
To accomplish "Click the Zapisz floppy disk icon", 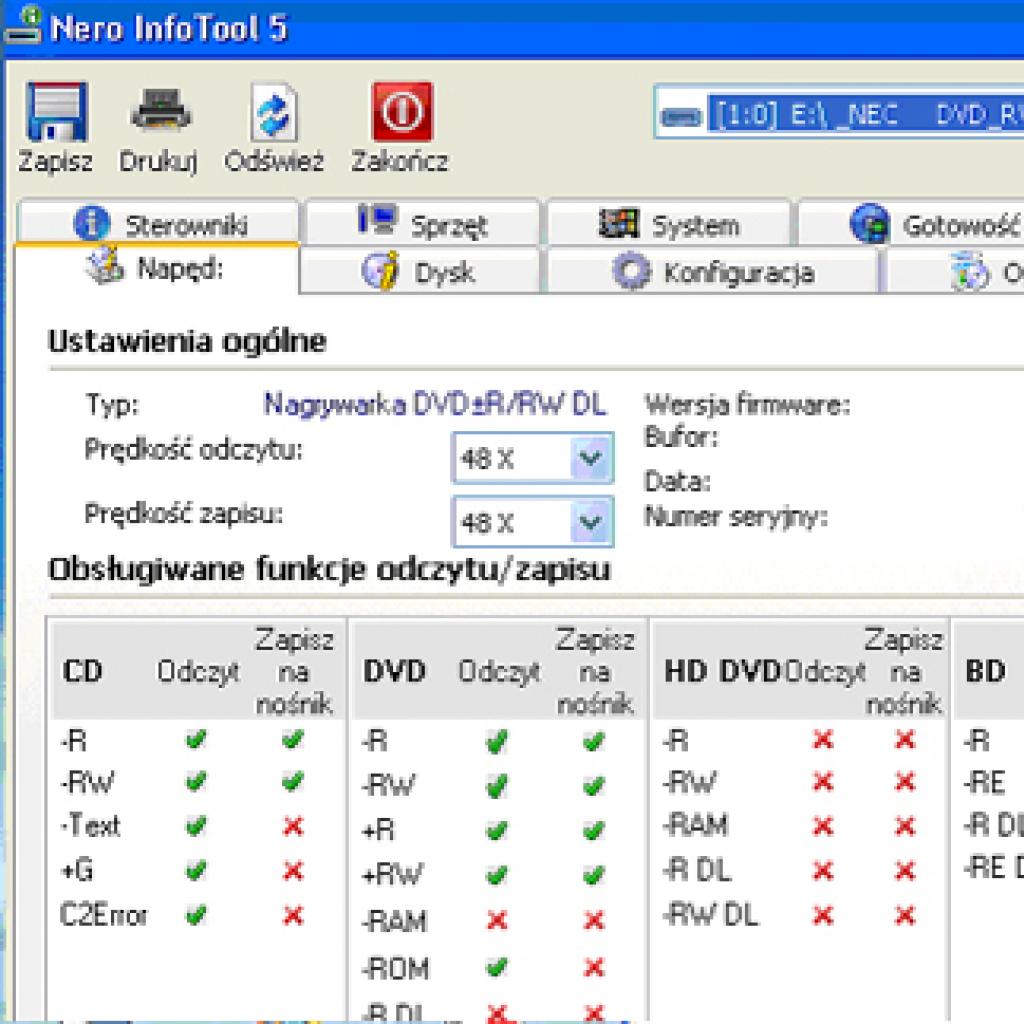I will (x=56, y=111).
